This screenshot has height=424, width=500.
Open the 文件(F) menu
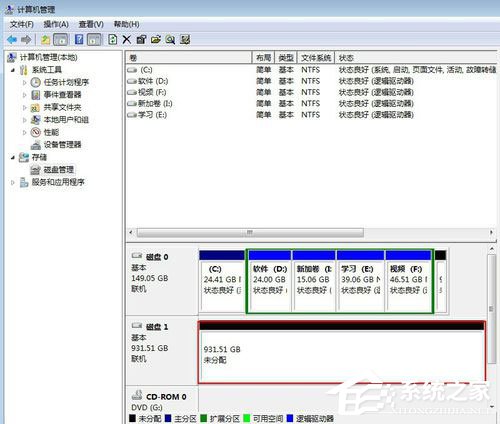[22, 24]
